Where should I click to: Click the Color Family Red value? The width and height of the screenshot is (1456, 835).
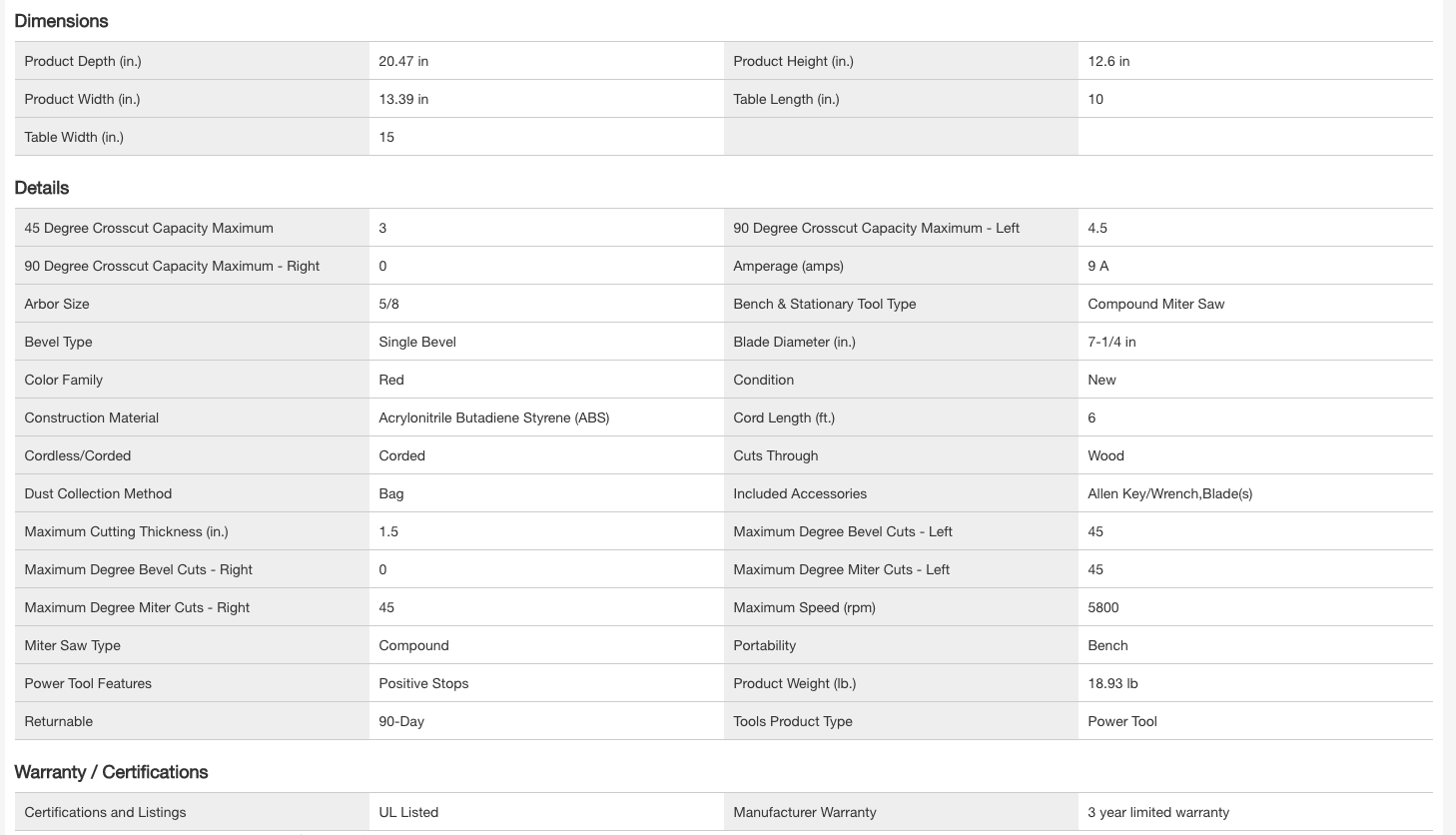391,380
